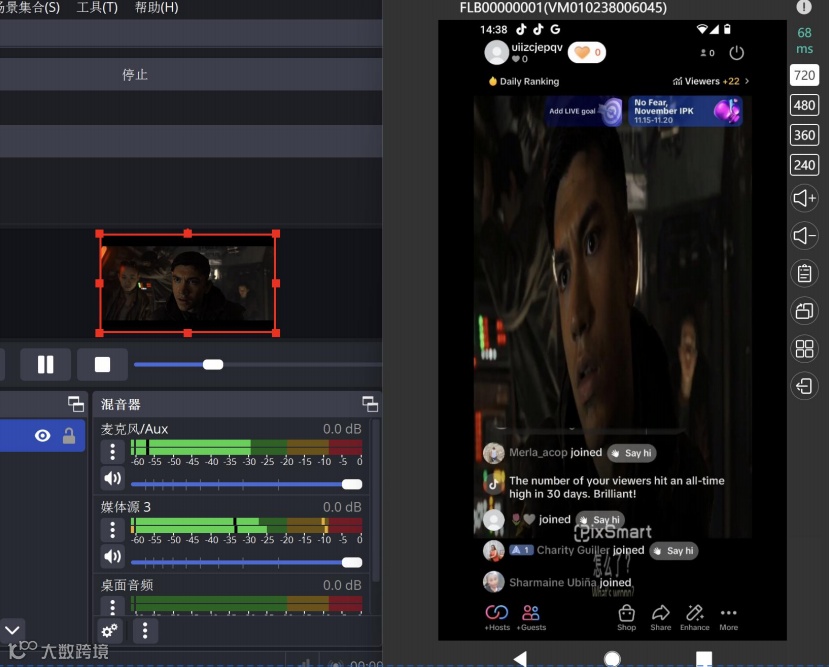Expand the down chevron in sources toolbar

point(12,630)
